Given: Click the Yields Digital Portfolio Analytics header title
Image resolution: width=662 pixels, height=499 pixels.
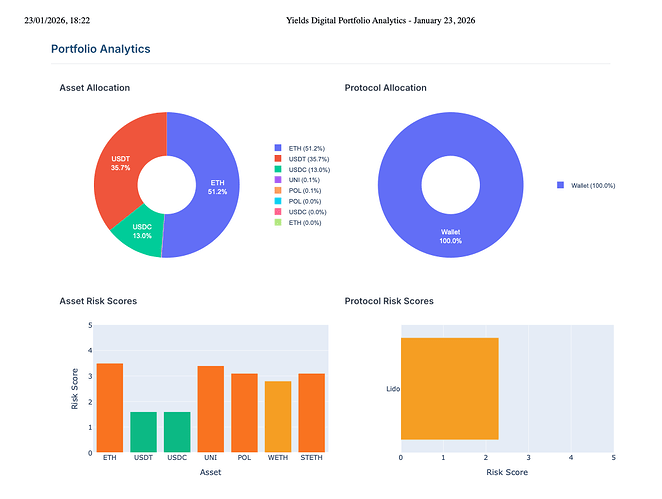Looking at the screenshot, I should [x=380, y=20].
